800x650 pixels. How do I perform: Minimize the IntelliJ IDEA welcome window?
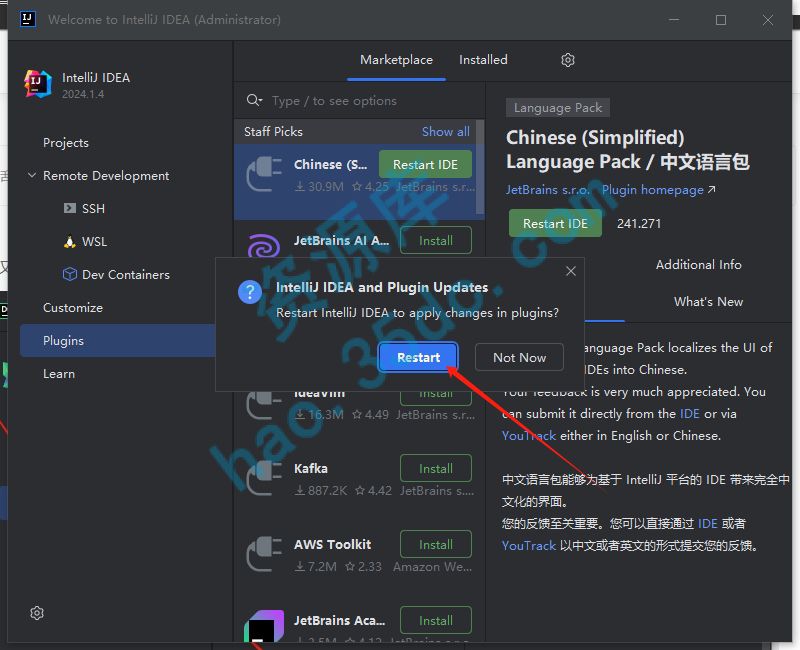tap(673, 20)
